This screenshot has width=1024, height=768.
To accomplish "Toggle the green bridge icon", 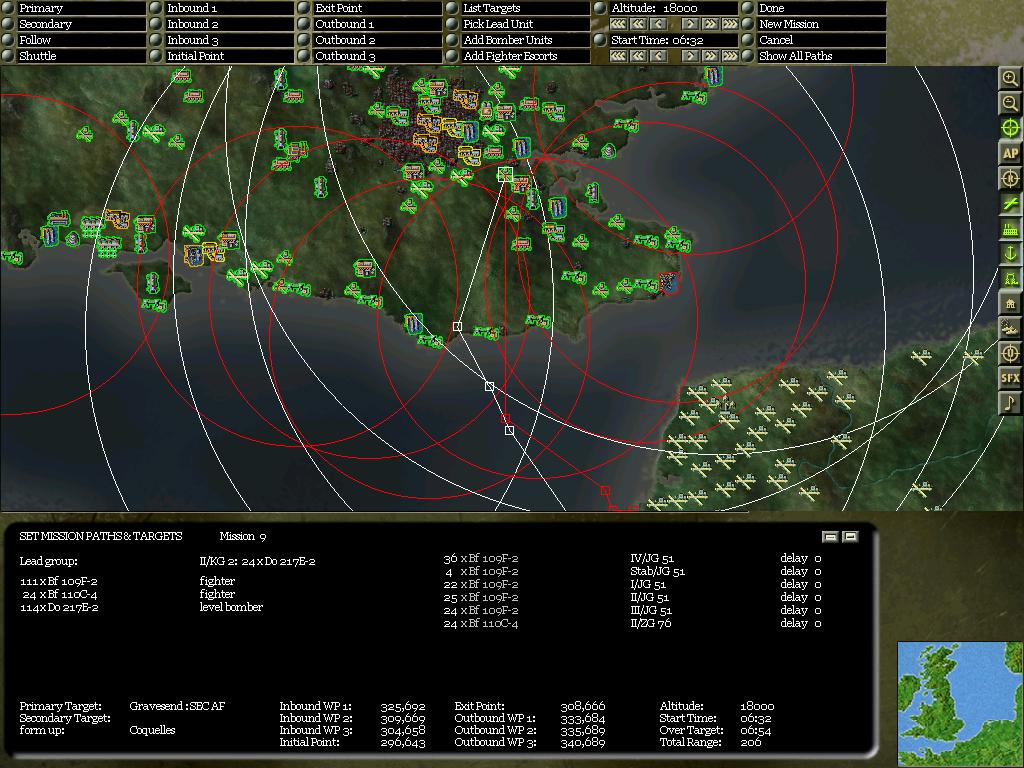I will [1010, 278].
